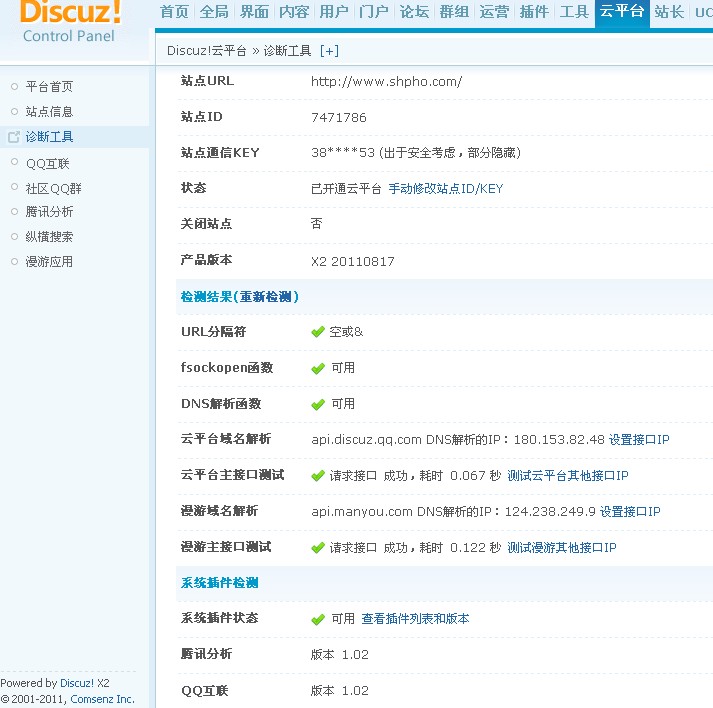Open 查看插件列表和版本 link

point(415,618)
